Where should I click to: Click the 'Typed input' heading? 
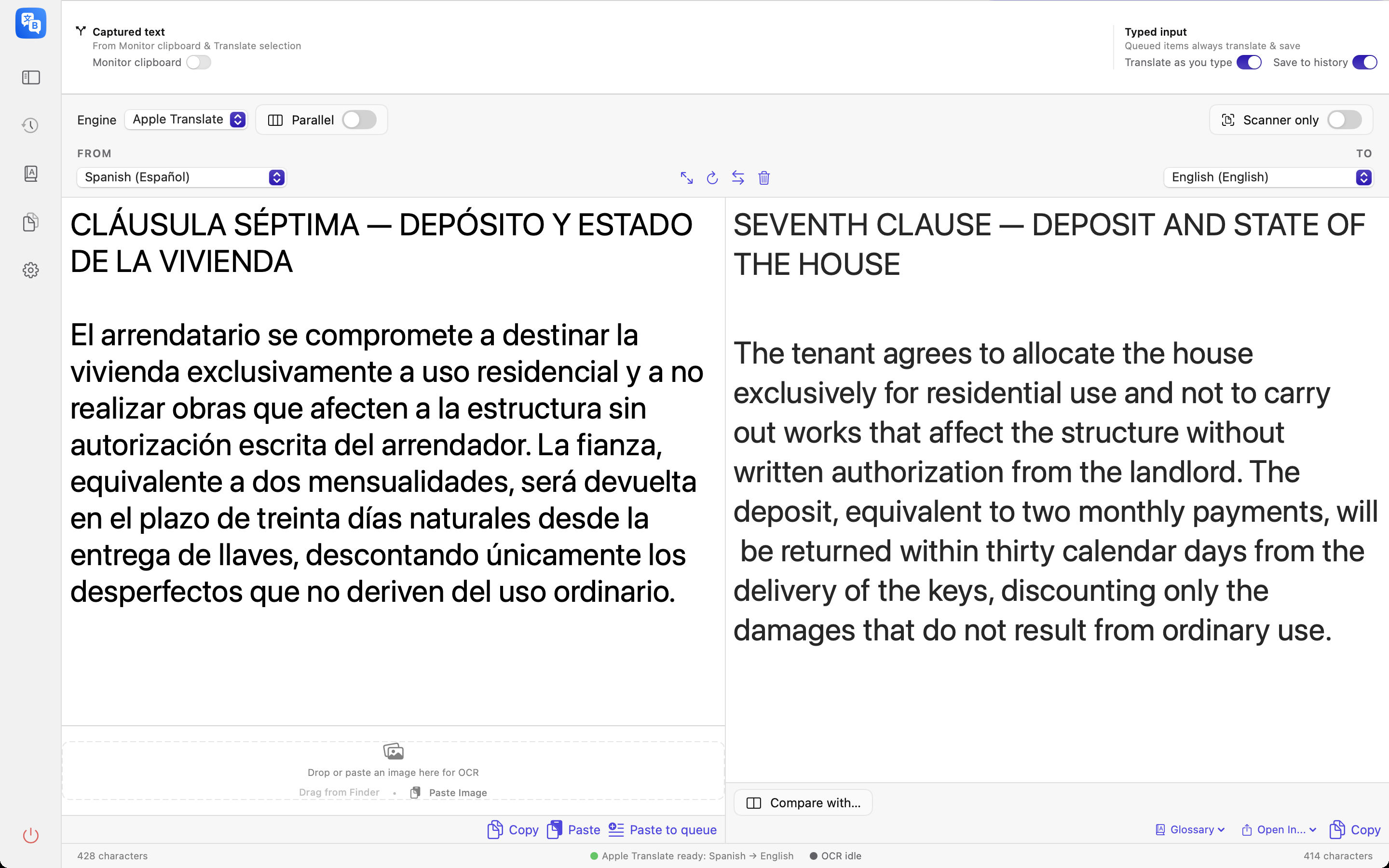pos(1156,31)
